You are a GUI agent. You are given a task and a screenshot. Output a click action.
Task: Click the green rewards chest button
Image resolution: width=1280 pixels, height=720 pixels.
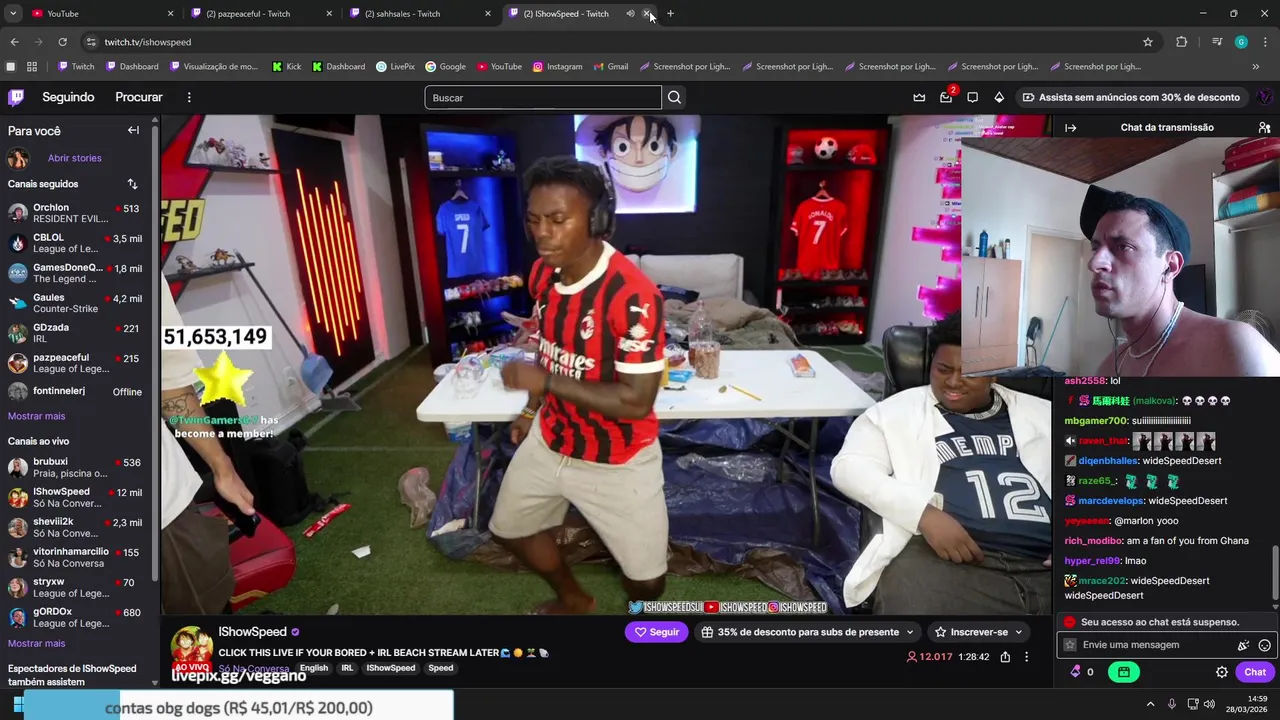pos(1124,672)
